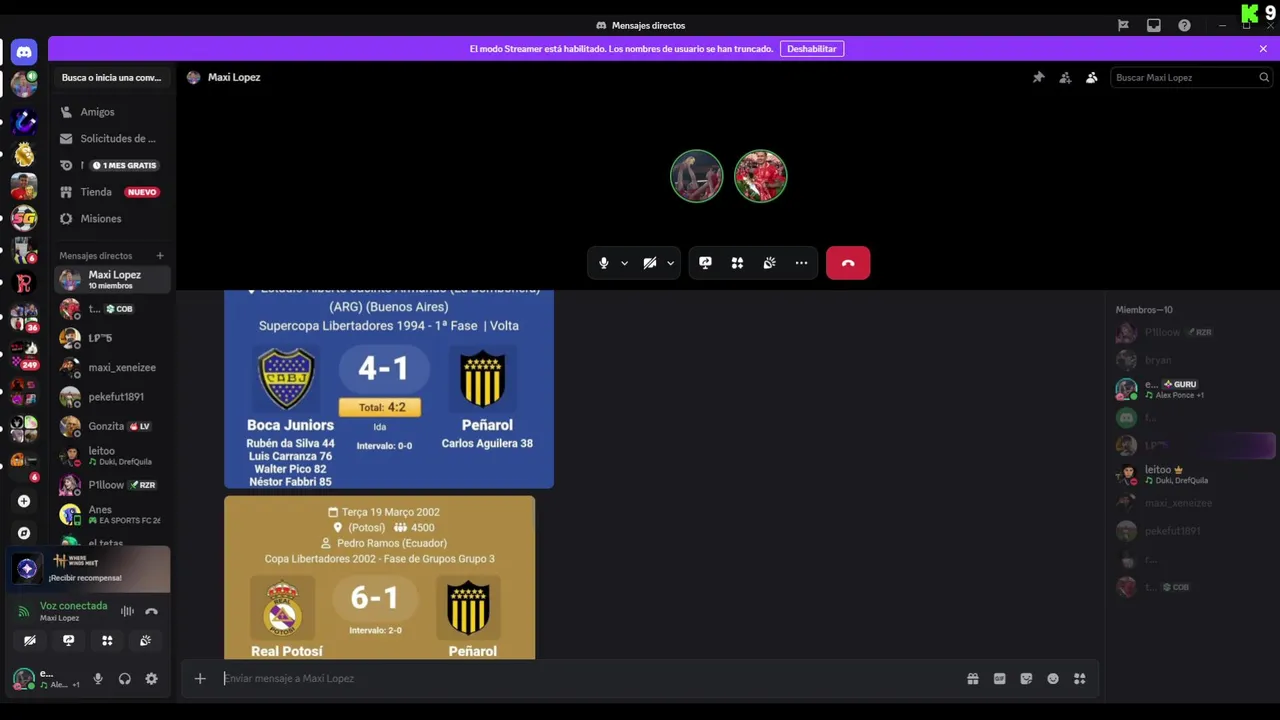The image size is (1280, 720).
Task: Add a server with the plus icon
Action: (24, 501)
